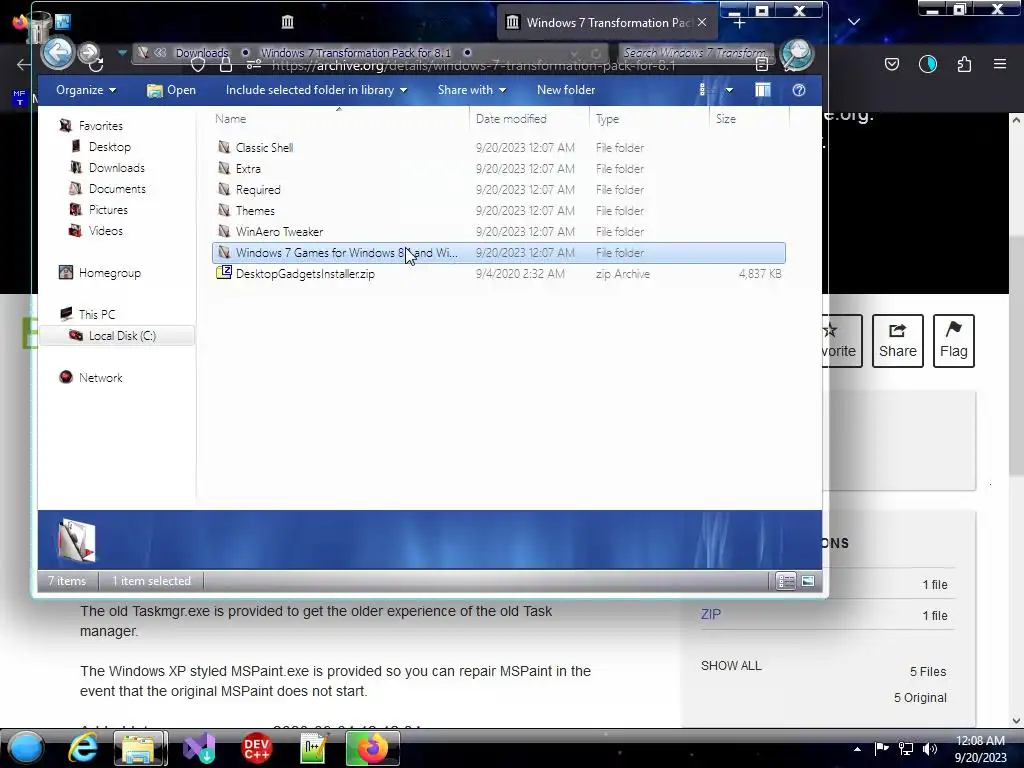
Task: Open Firefox List all tabs chevron
Action: click(x=854, y=22)
